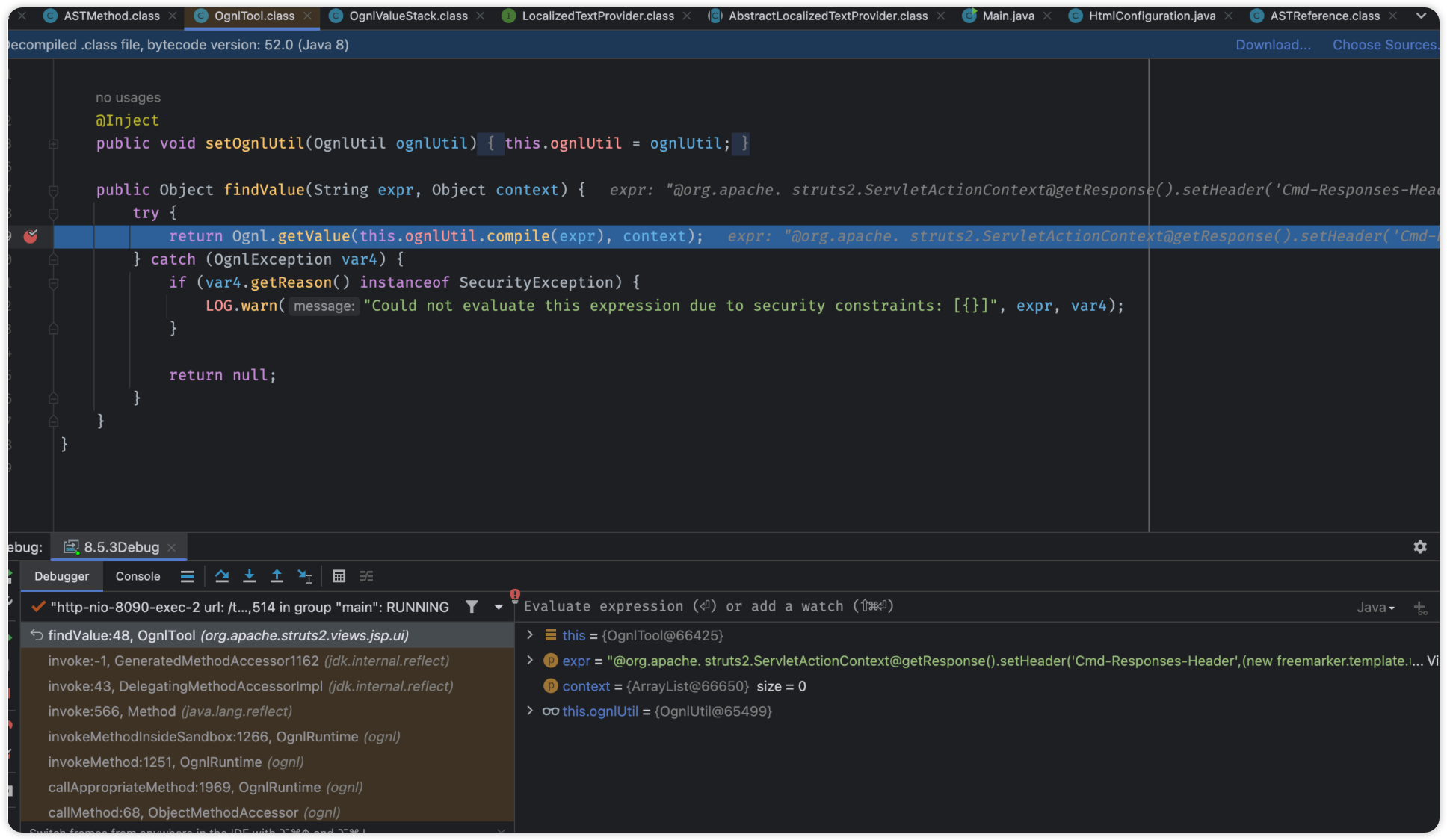Click the add watch plus icon

point(1420,608)
